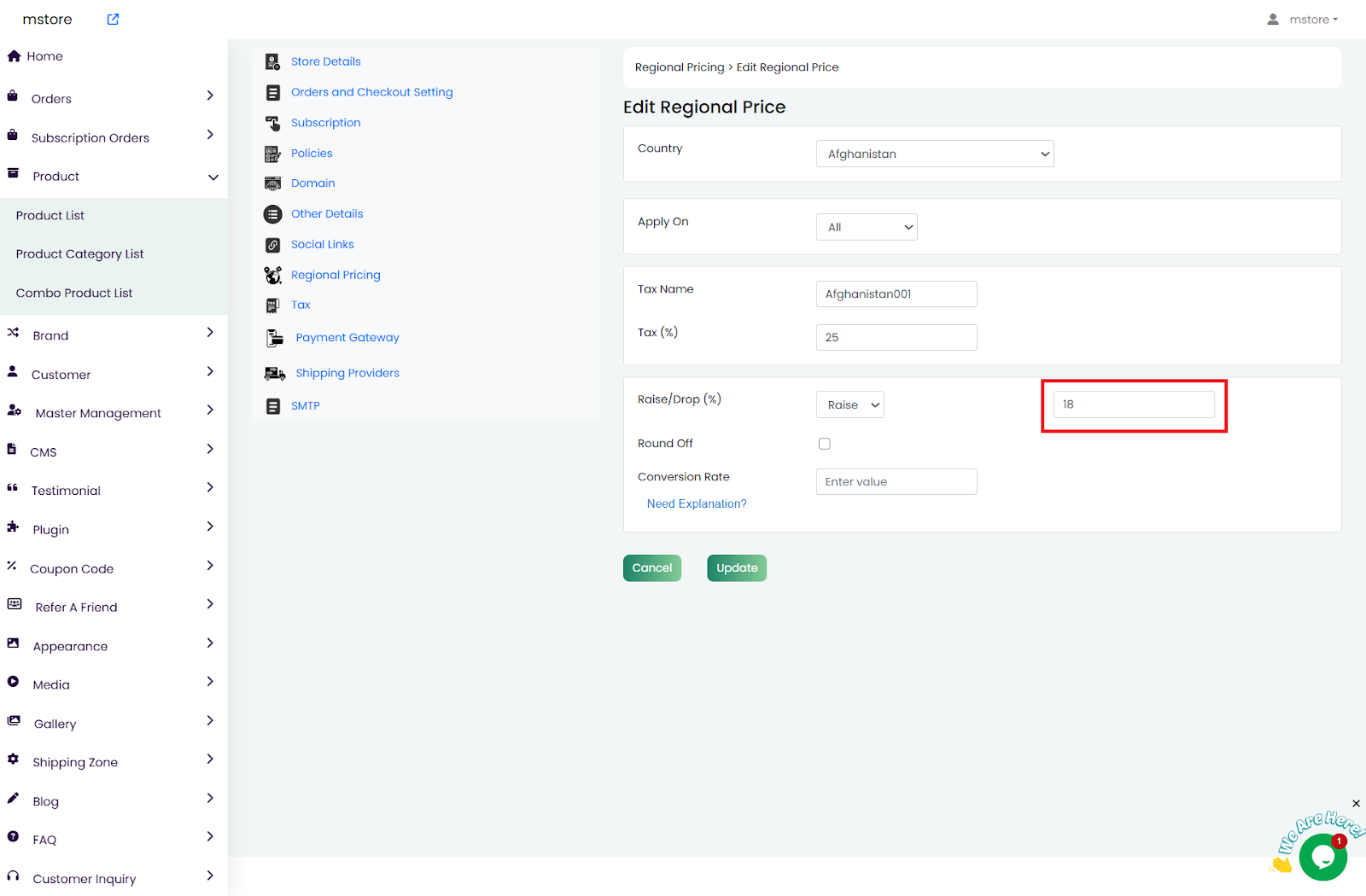
Task: Click the Regional Pricing globe icon
Action: pos(272,275)
